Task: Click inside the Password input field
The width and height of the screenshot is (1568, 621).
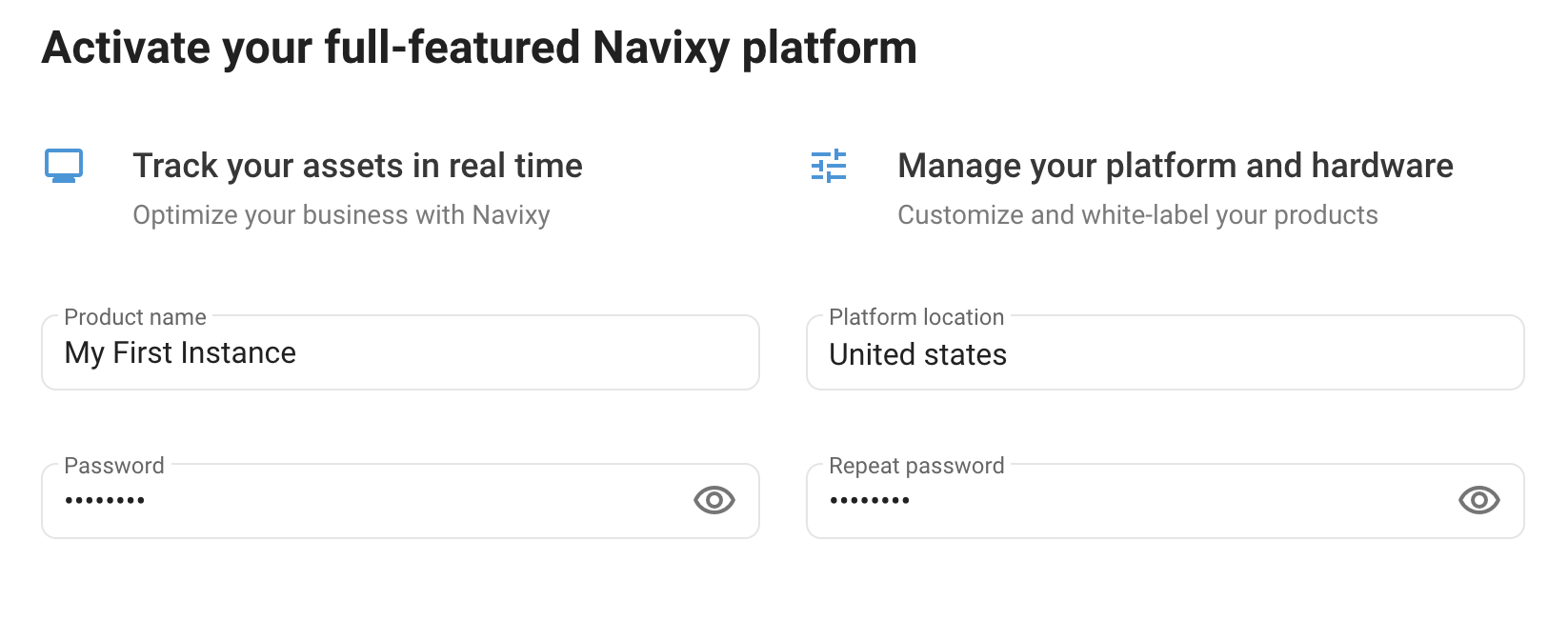Action: (400, 501)
